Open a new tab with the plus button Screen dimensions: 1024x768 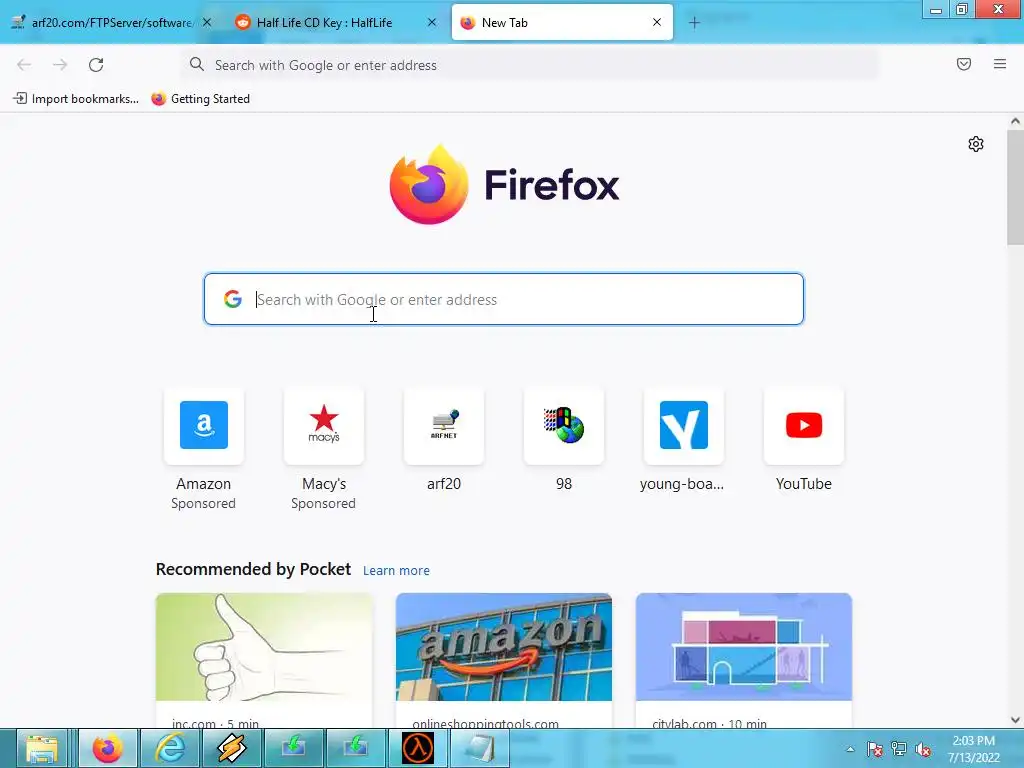coord(694,23)
